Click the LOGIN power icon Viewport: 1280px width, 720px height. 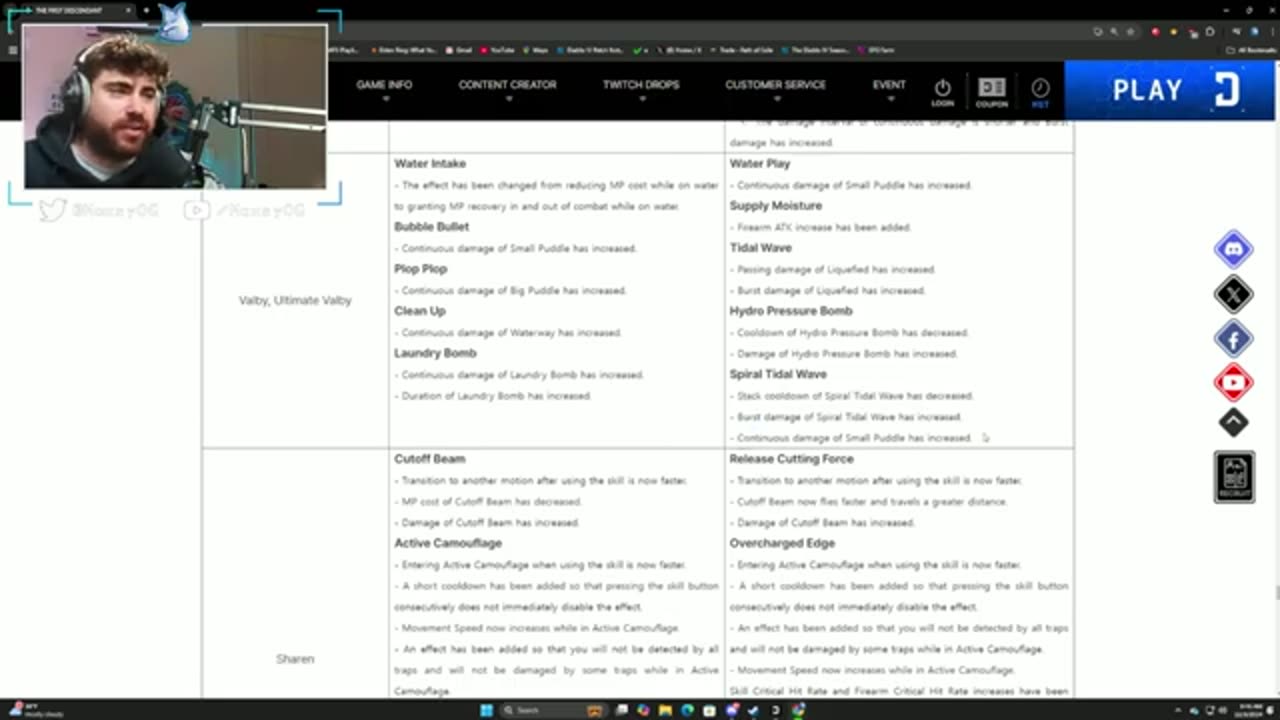(942, 91)
